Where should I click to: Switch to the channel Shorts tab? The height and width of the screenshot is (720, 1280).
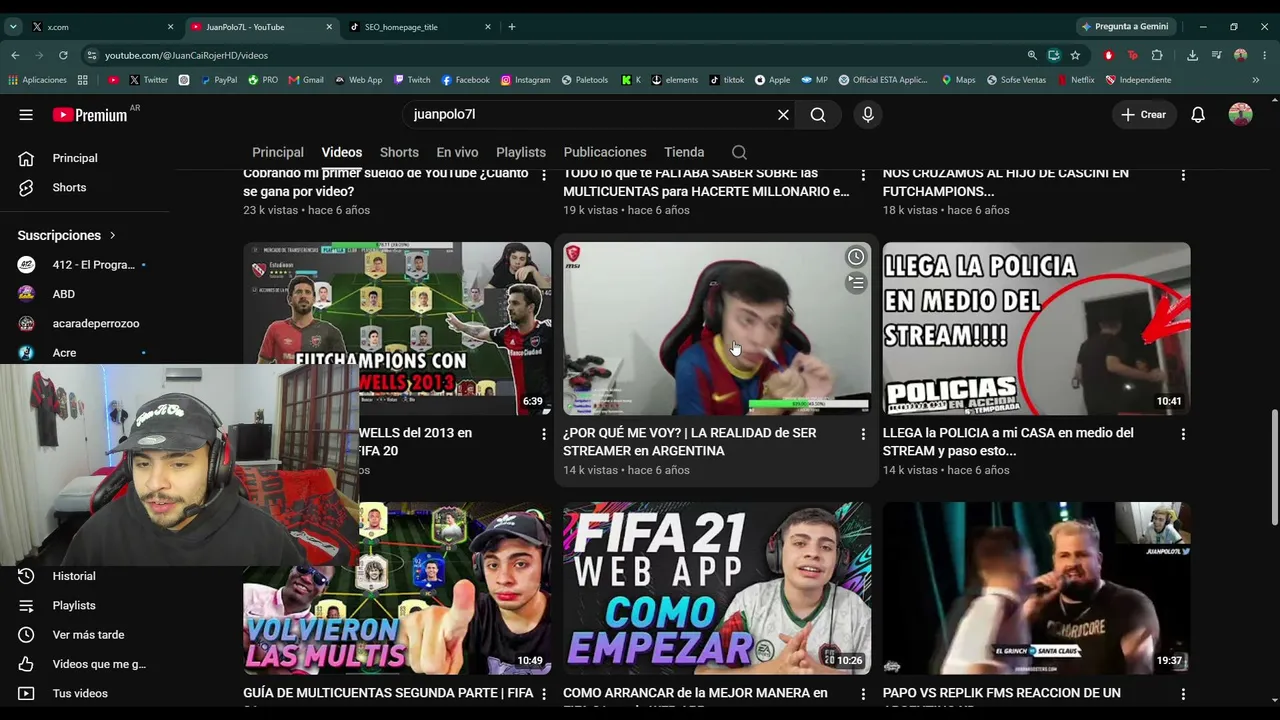[x=399, y=152]
